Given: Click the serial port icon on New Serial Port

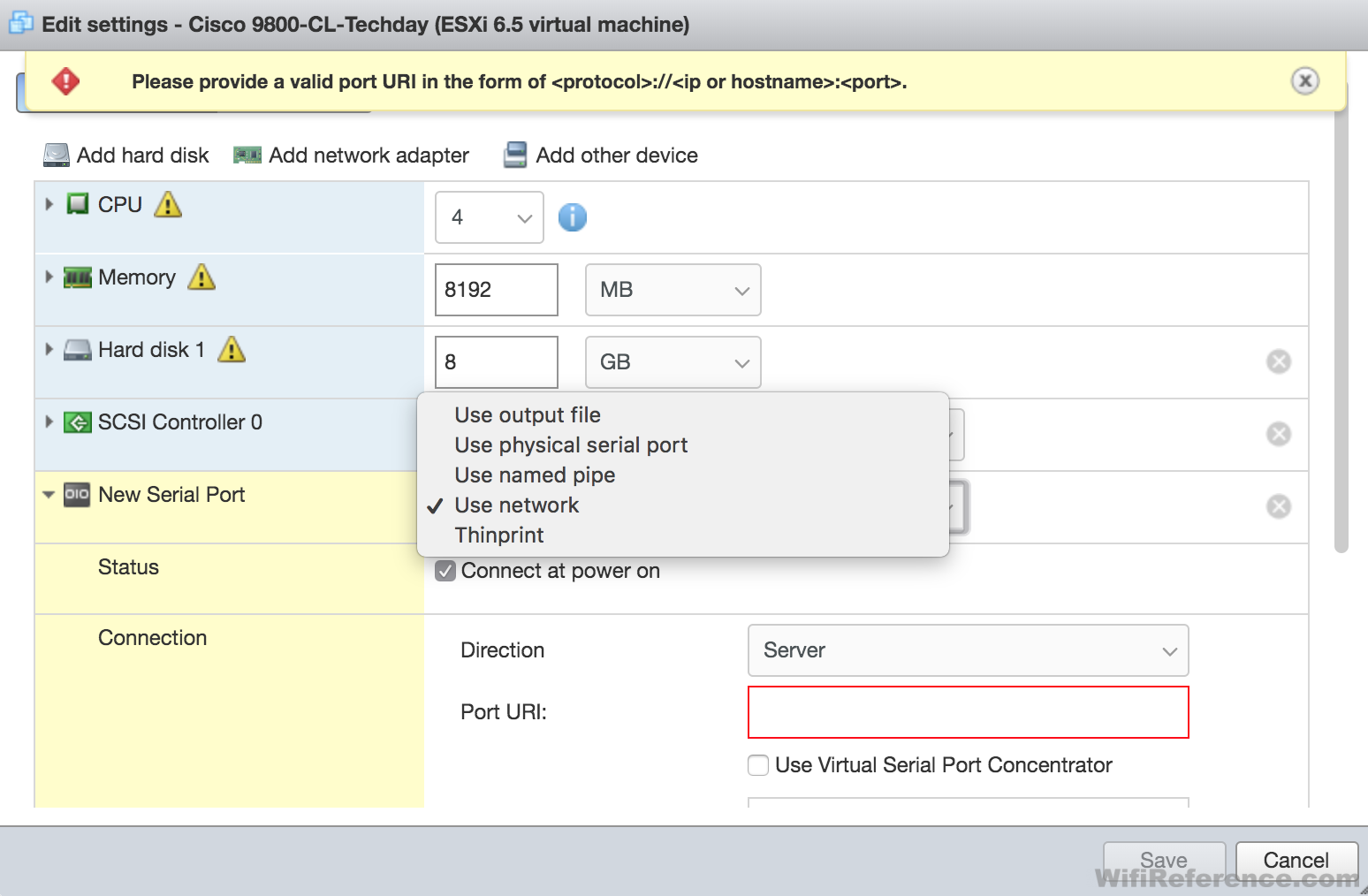Looking at the screenshot, I should (75, 495).
